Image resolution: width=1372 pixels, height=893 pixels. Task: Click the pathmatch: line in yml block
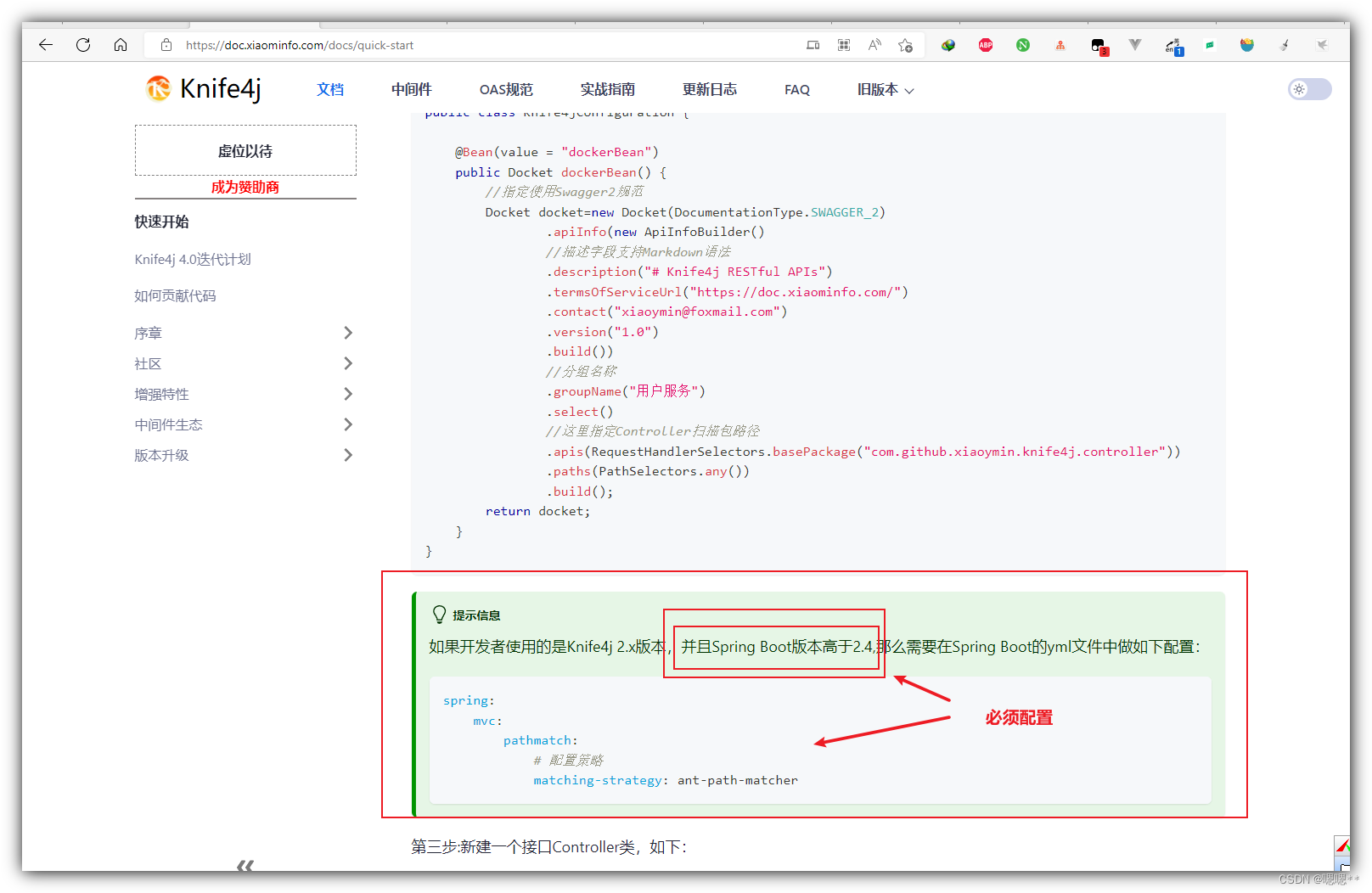(x=540, y=740)
